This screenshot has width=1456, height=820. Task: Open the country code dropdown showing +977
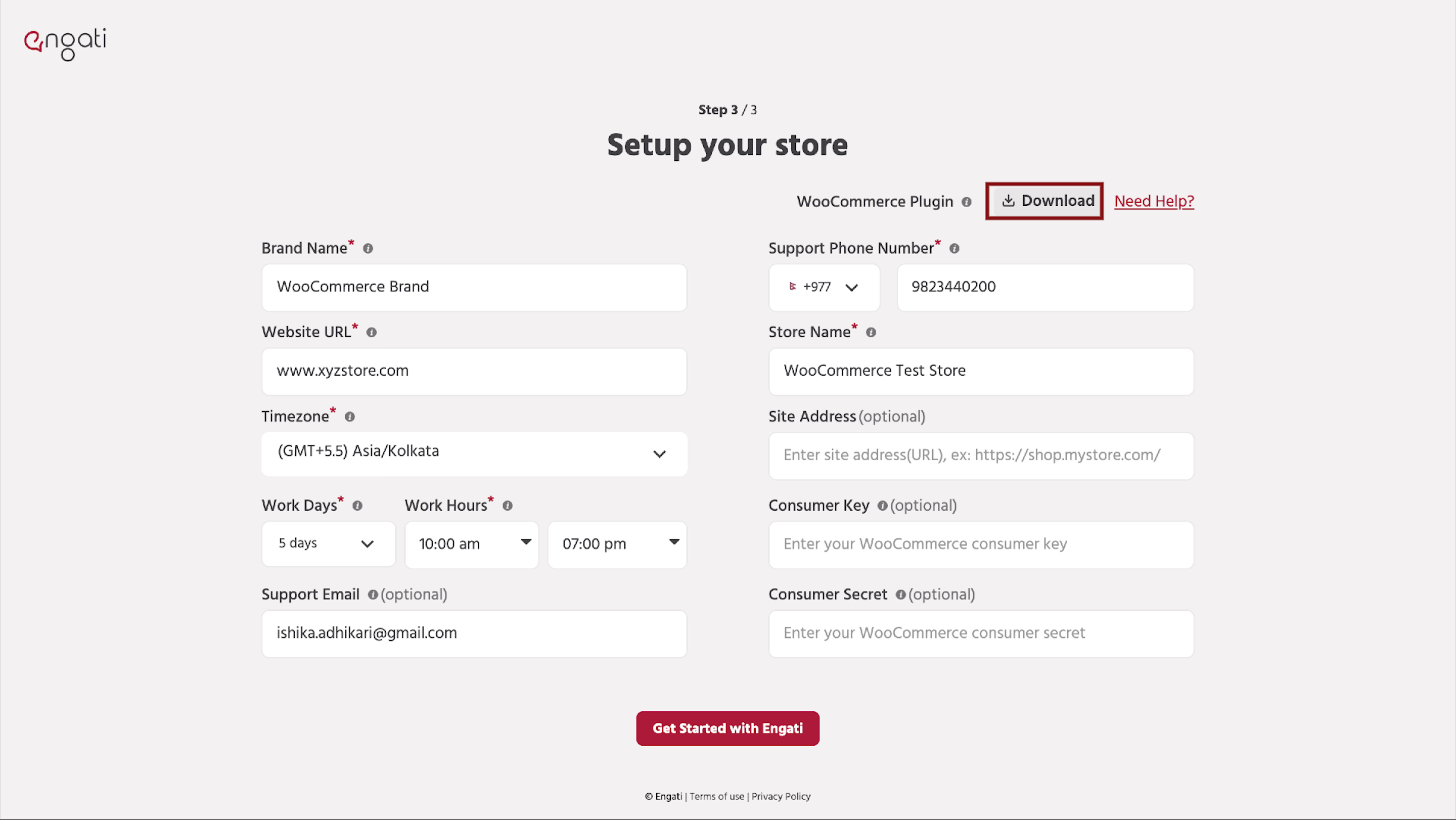coord(825,287)
